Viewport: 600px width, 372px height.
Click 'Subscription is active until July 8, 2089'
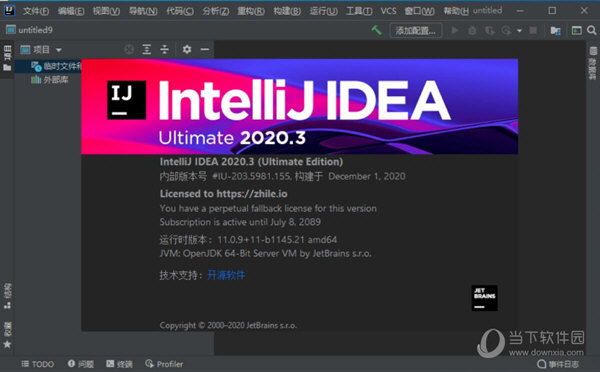click(x=240, y=222)
